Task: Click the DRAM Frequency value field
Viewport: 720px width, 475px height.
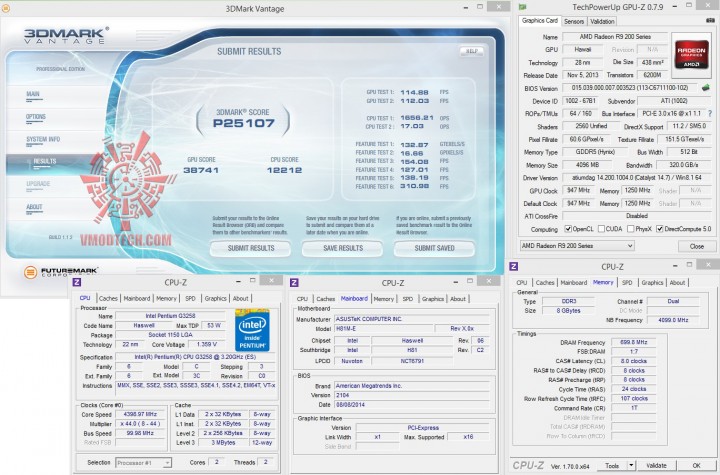Action: [x=633, y=342]
